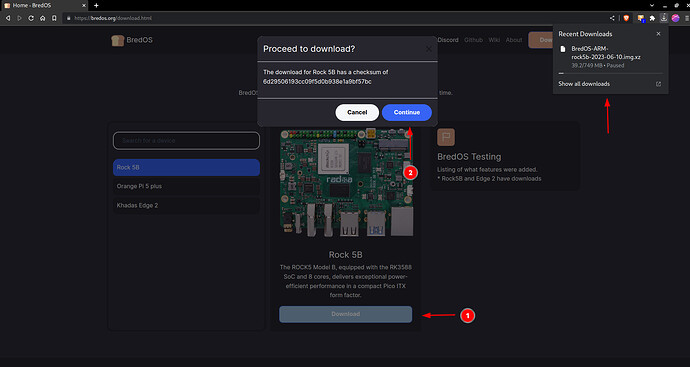
Task: Close the Home - BredOS tab
Action: (84, 5)
